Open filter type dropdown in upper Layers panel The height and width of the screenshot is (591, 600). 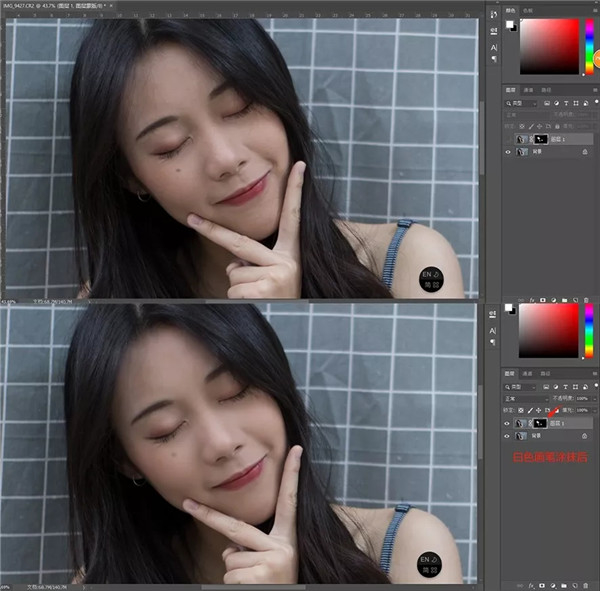(x=521, y=103)
